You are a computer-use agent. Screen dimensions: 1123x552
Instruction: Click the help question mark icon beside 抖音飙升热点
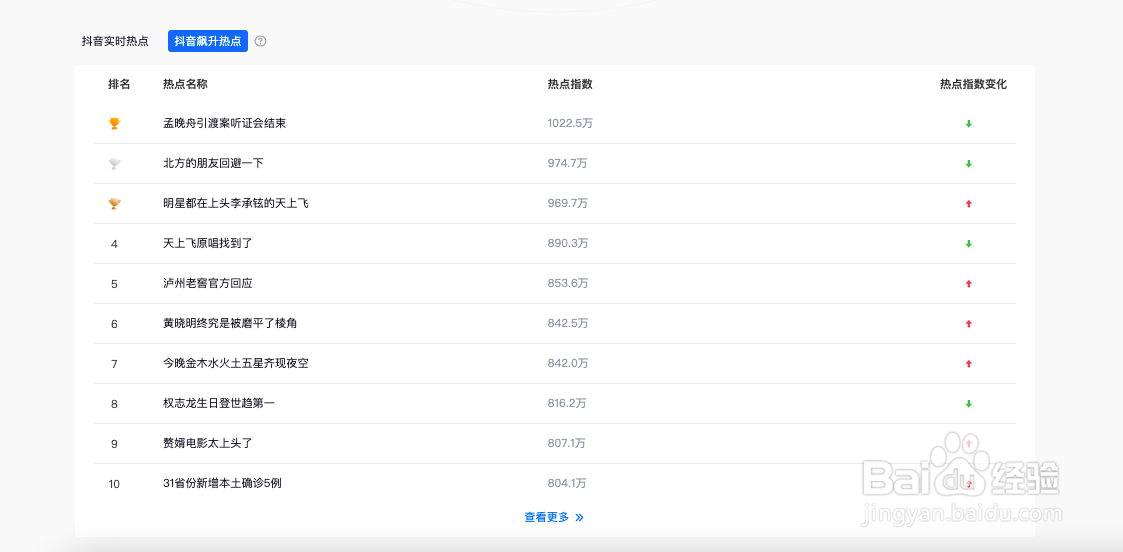(261, 41)
